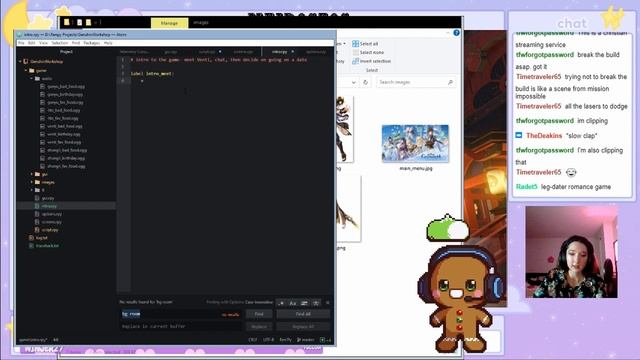Expand the gui folder in tree

(x=32, y=174)
